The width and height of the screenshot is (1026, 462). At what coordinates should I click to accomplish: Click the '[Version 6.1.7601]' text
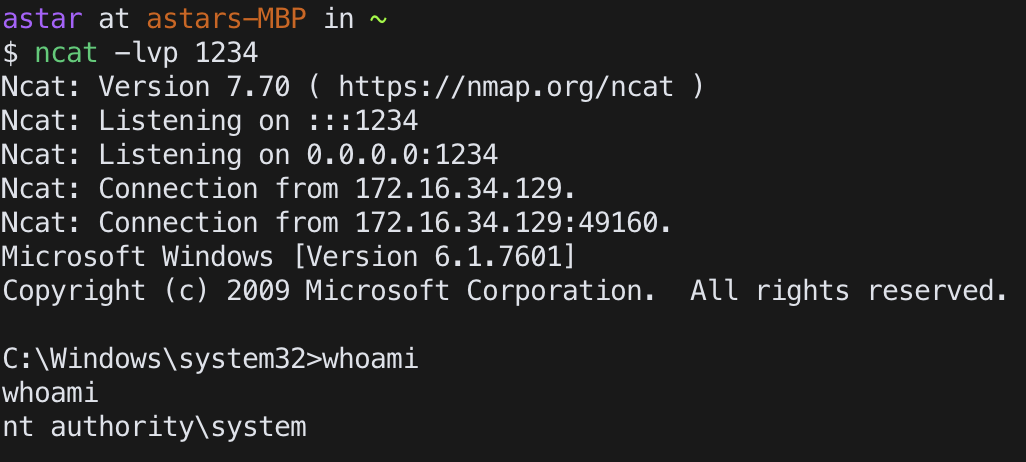tap(434, 257)
